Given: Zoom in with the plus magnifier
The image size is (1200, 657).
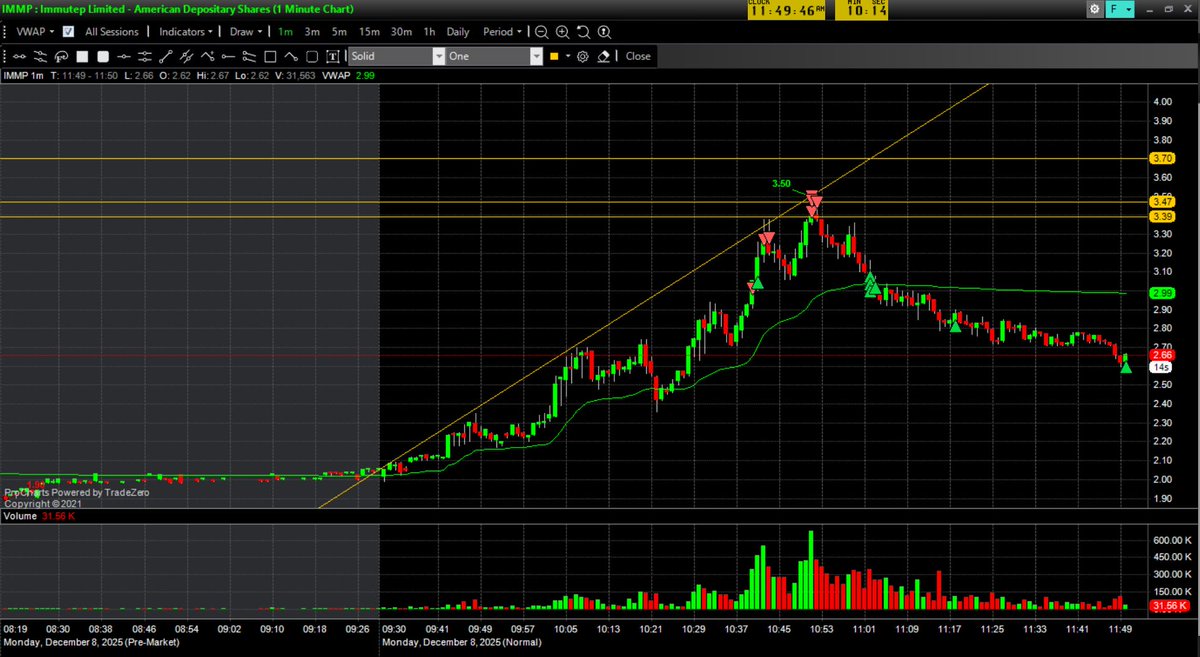Looking at the screenshot, I should click(x=562, y=31).
